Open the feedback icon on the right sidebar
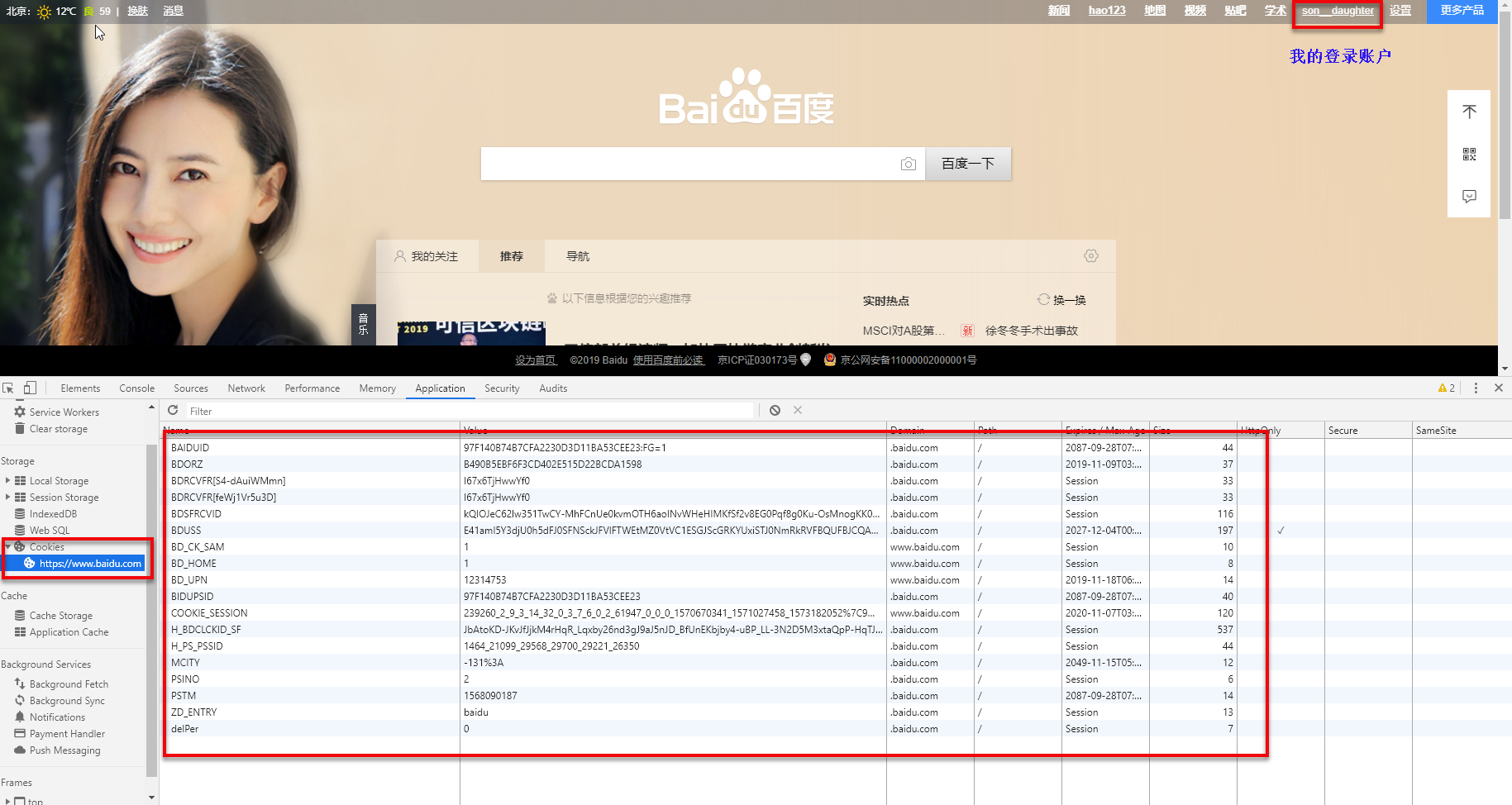This screenshot has height=805, width=1512. pos(1469,197)
